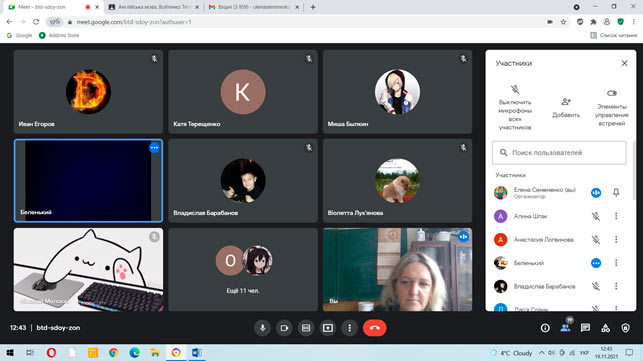The width and height of the screenshot is (643, 361).
Task: Mute all participants' microphones
Action: 515,108
